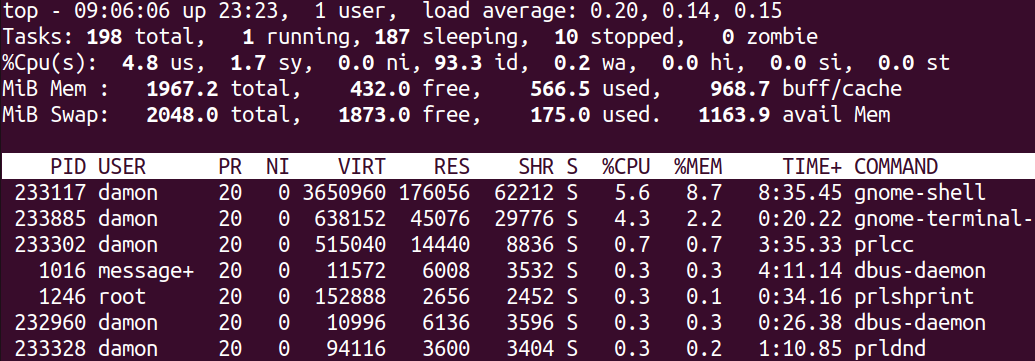Click the prlshprint command
This screenshot has height=361, width=1035.
(914, 296)
